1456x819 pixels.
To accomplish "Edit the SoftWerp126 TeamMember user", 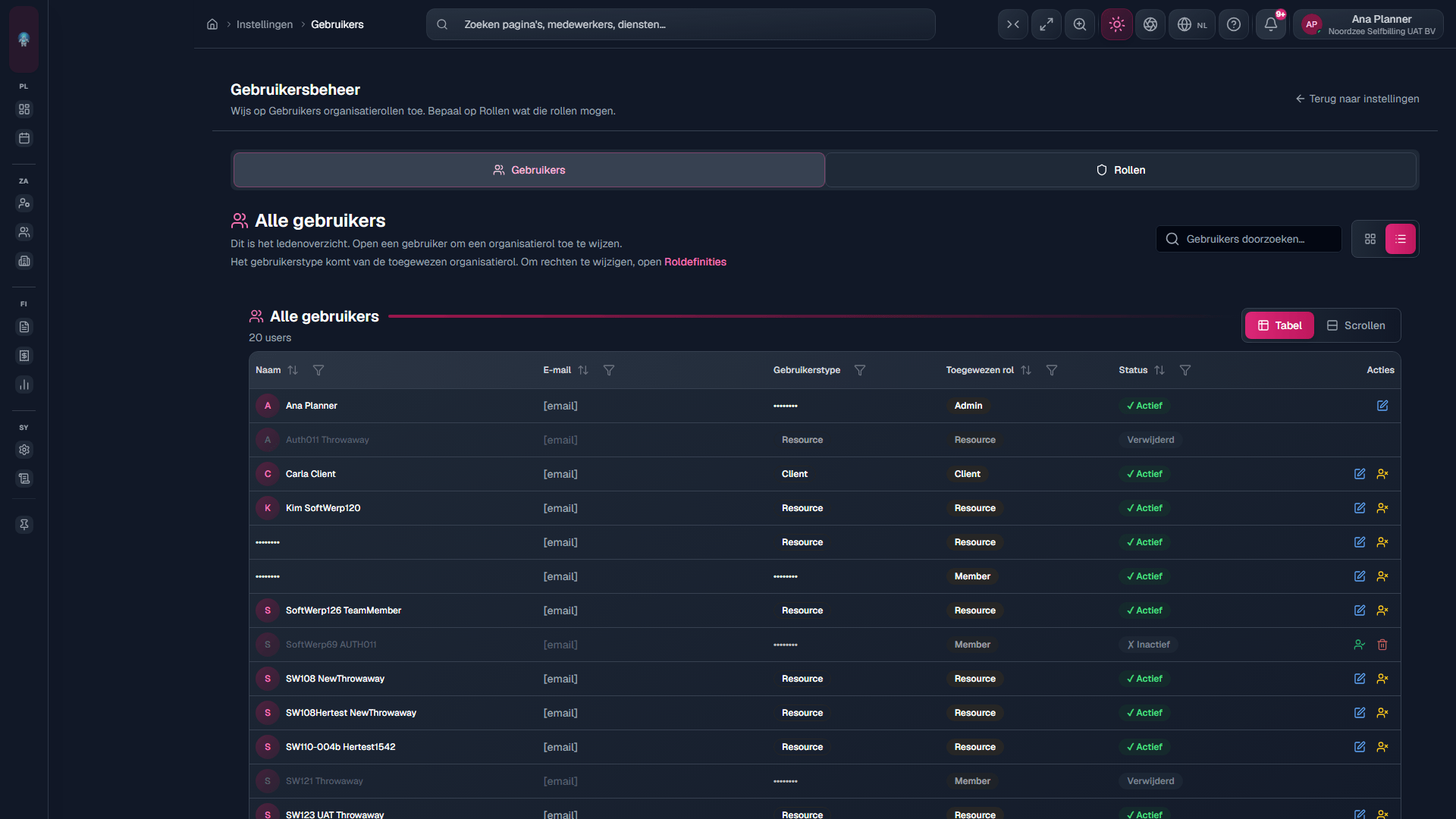I will [1360, 610].
